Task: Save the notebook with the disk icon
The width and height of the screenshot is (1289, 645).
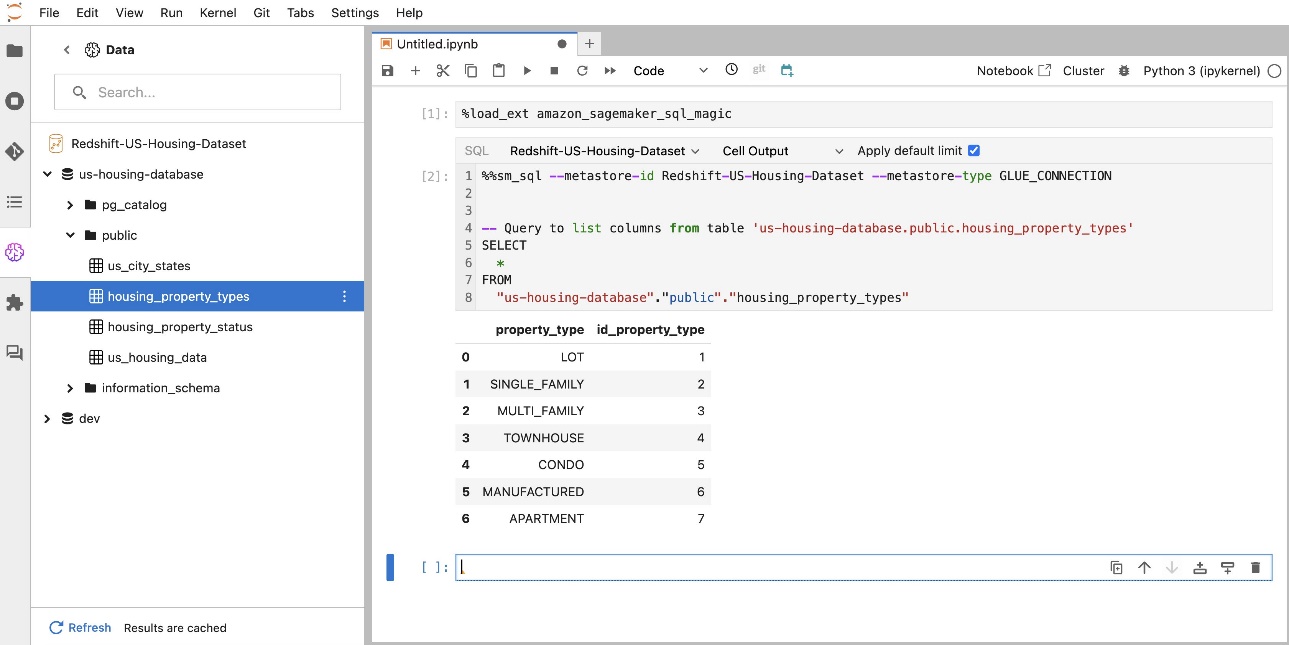Action: [388, 71]
